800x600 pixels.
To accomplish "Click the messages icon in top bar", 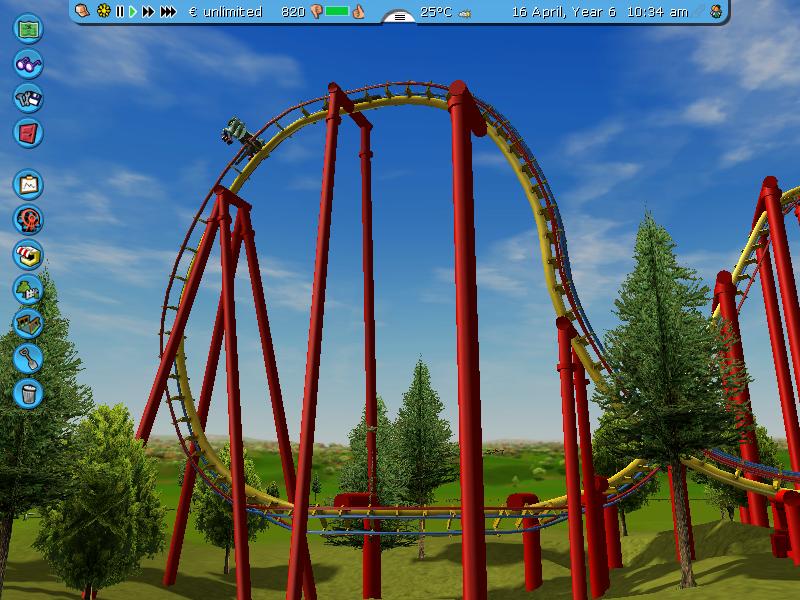I will point(83,11).
